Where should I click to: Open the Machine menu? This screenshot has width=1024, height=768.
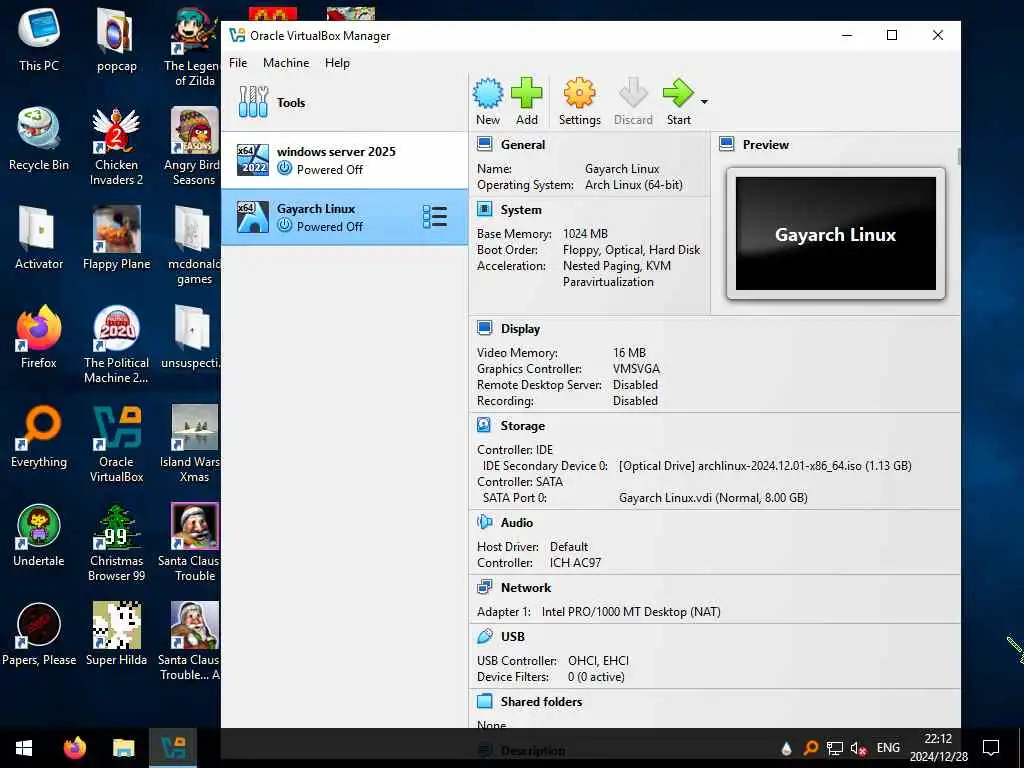[x=286, y=63]
